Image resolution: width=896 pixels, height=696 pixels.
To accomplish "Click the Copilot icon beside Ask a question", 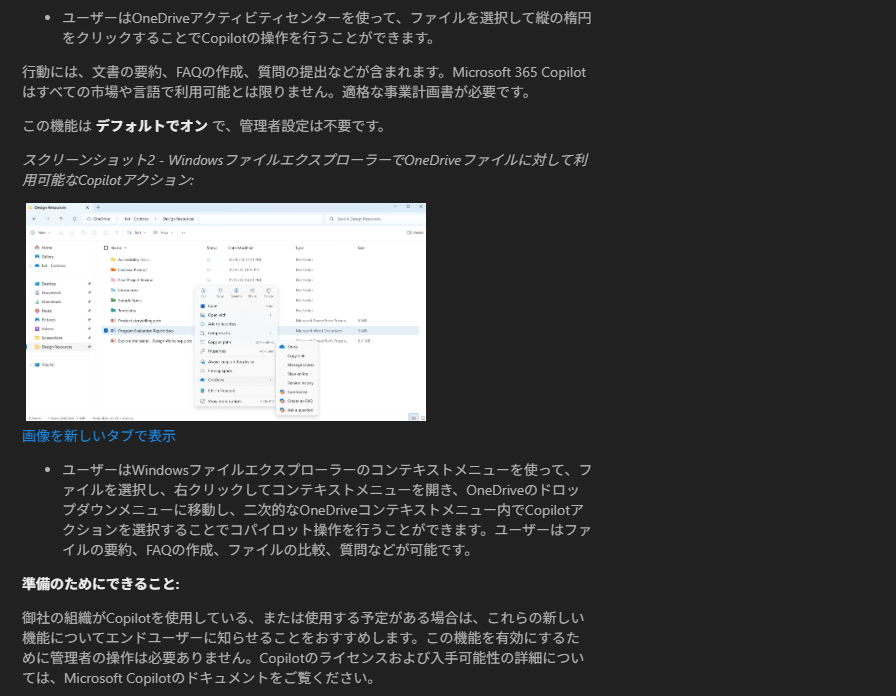I will coord(282,410).
